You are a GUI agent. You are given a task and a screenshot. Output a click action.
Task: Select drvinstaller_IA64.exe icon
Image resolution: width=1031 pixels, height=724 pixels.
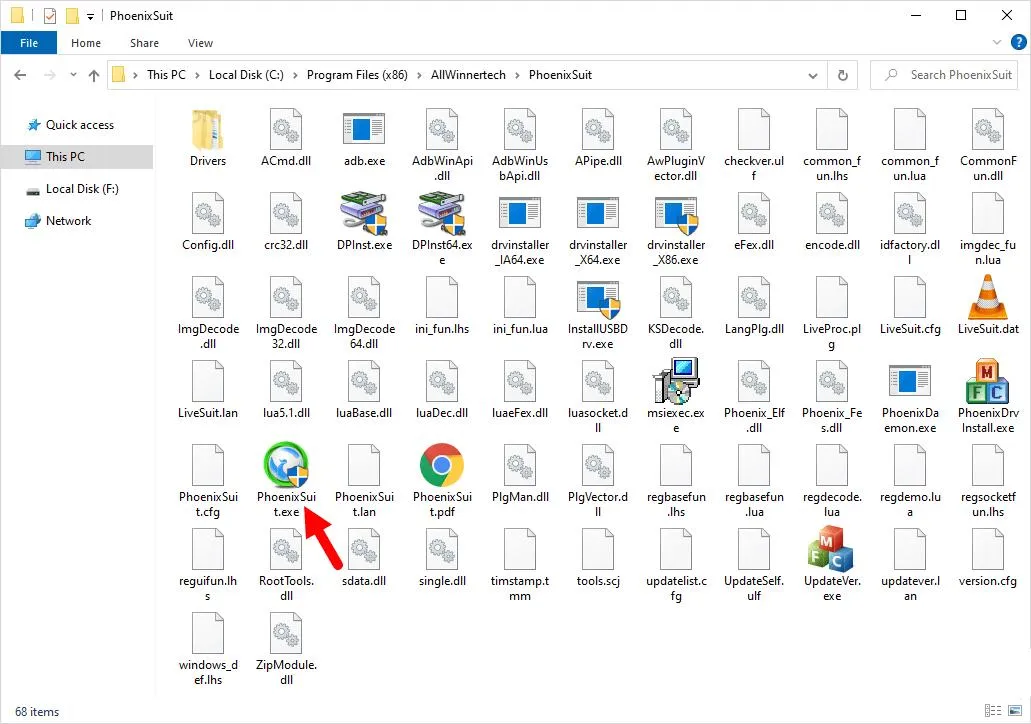click(x=519, y=213)
